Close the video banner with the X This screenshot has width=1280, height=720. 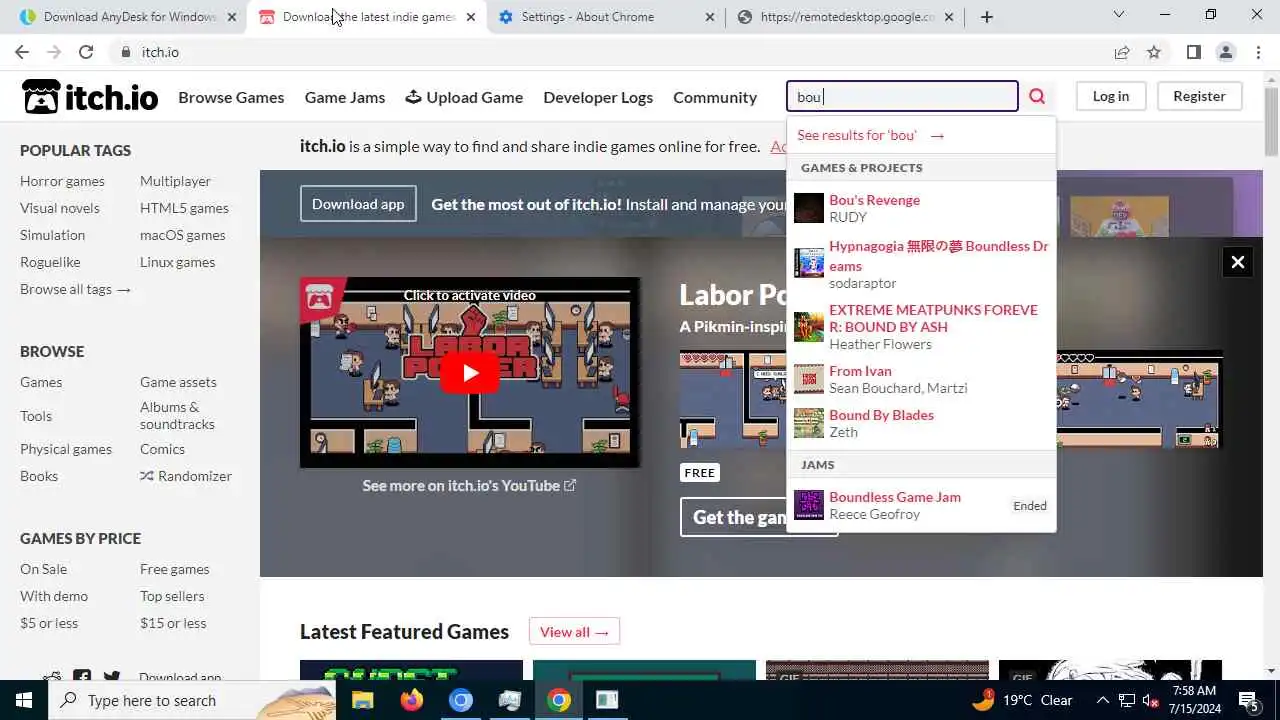point(1237,262)
